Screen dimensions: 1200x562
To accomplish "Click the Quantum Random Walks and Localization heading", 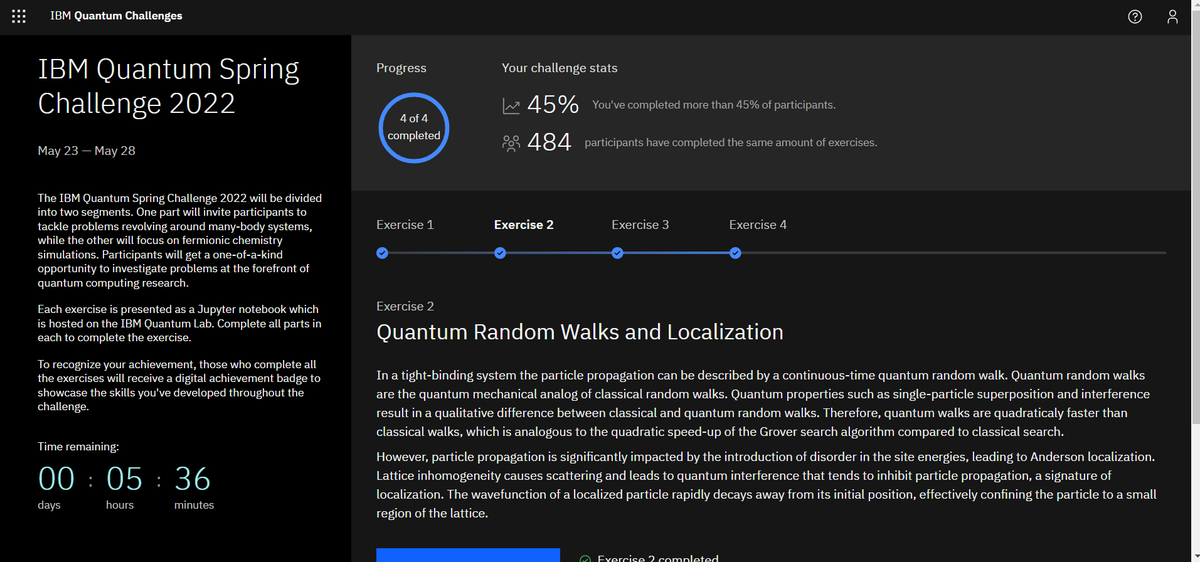I will click(580, 332).
